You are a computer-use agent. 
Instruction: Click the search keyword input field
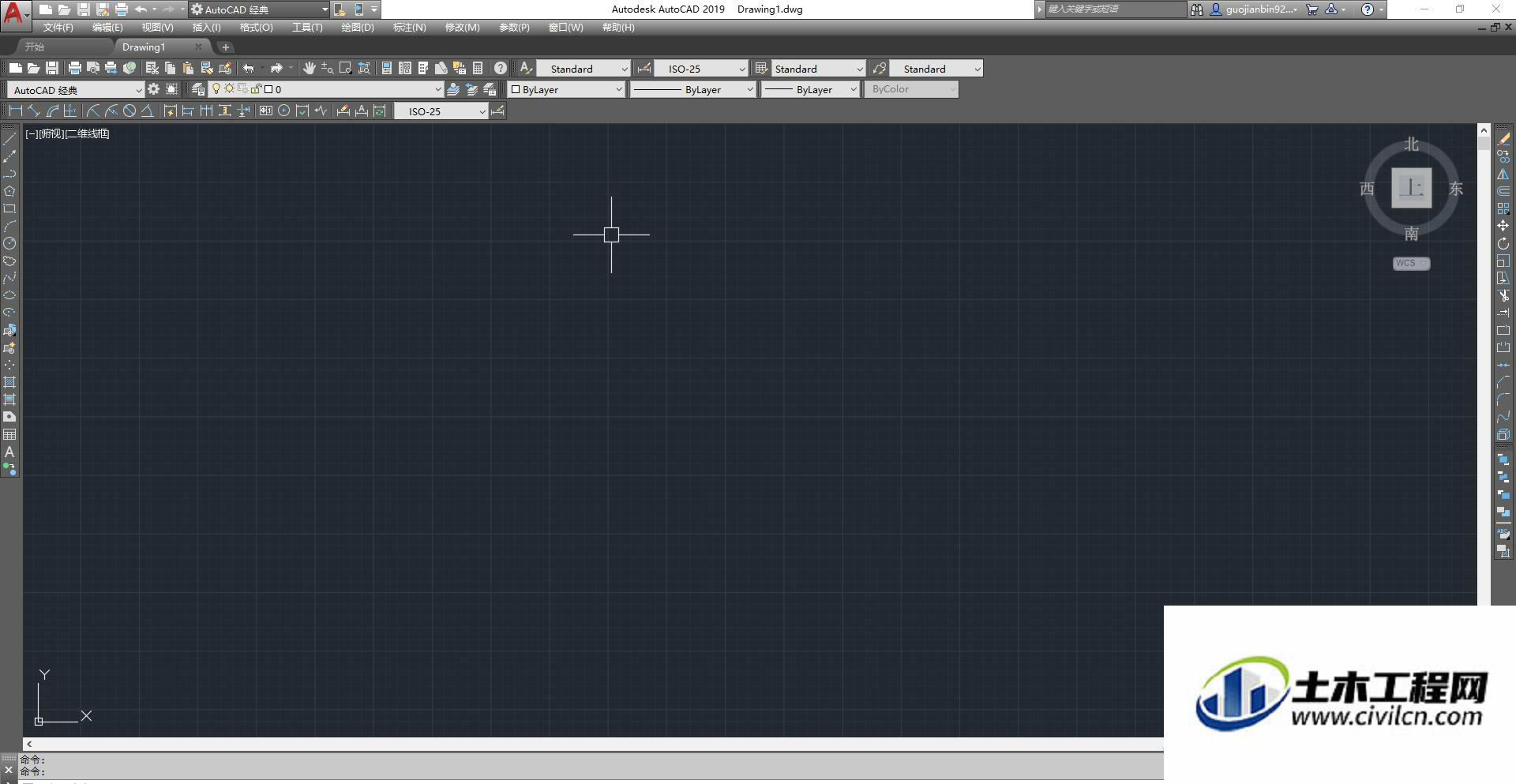pos(1114,9)
